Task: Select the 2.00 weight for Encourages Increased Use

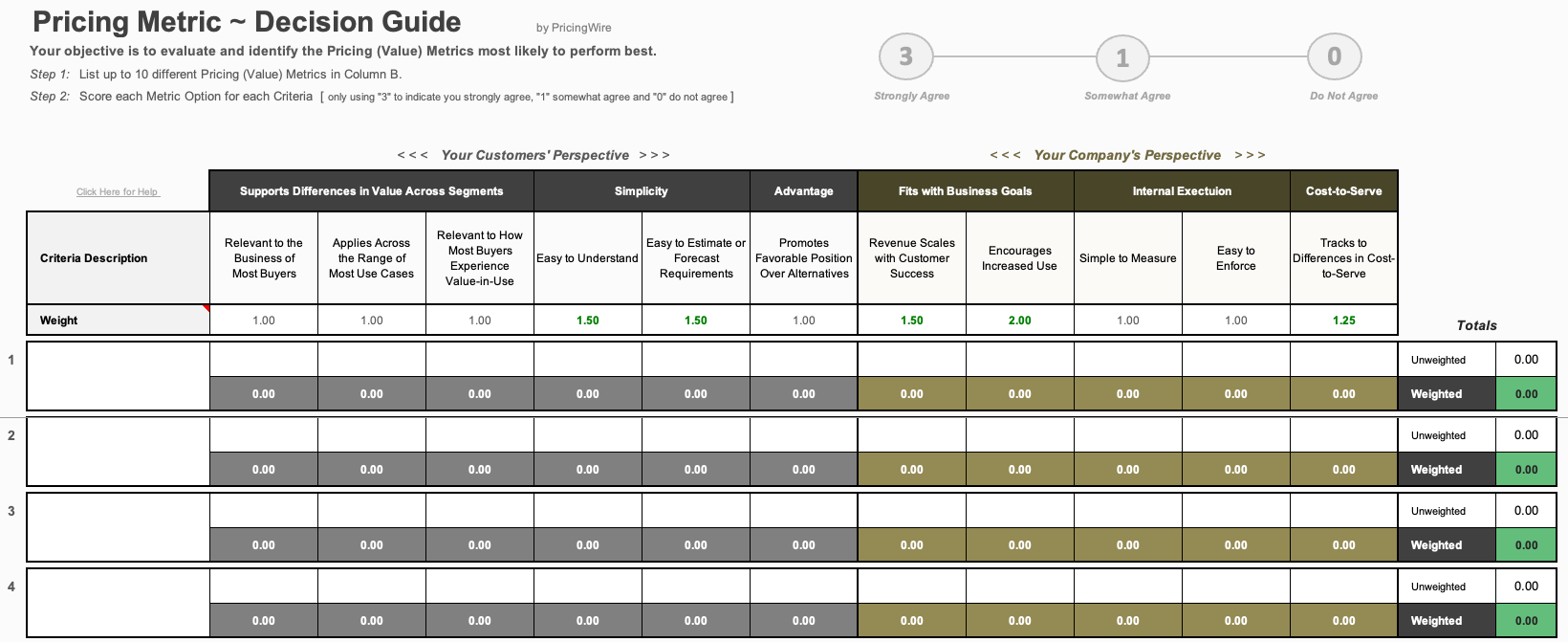Action: 1020,321
